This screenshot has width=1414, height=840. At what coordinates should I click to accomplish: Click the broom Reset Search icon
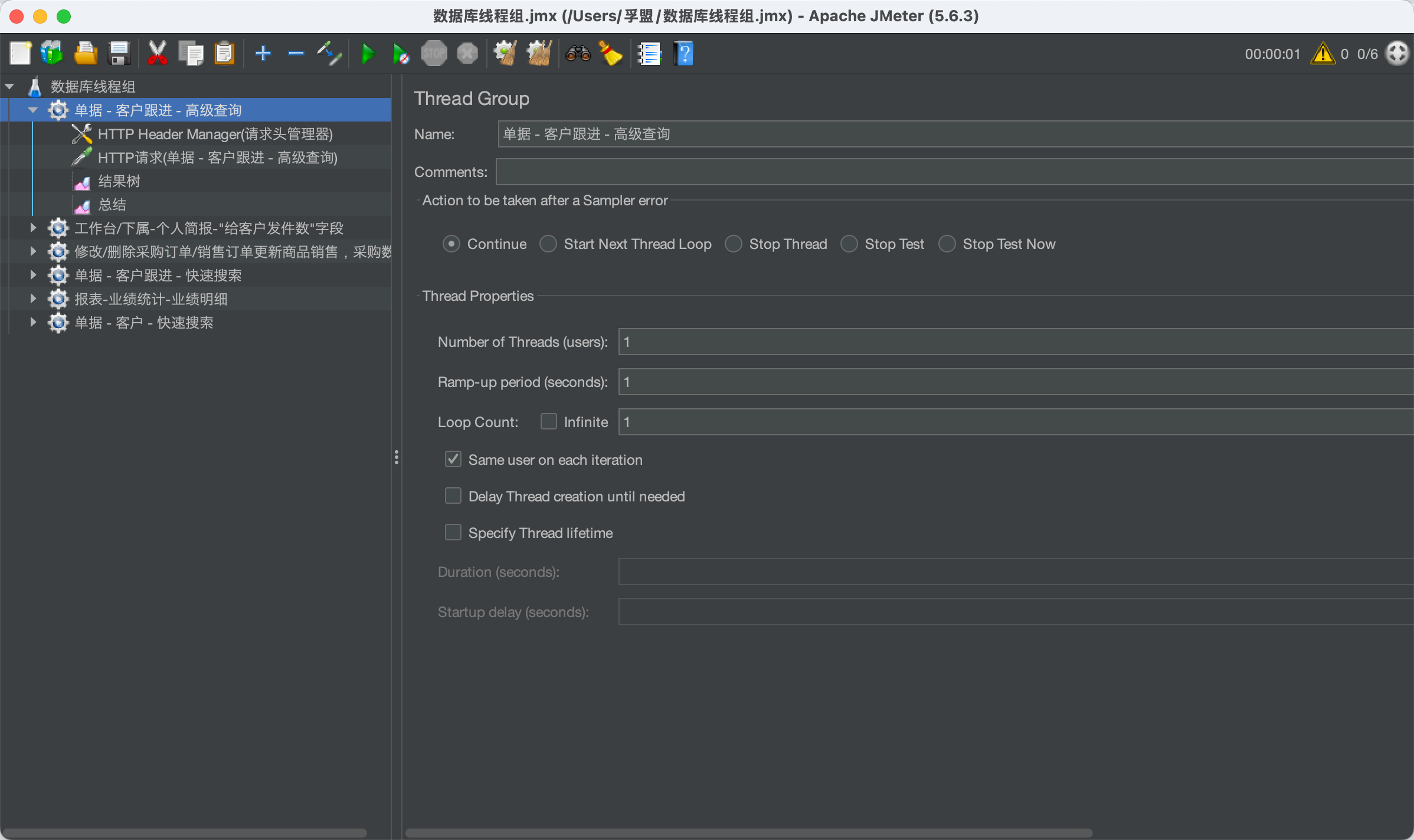(x=611, y=54)
